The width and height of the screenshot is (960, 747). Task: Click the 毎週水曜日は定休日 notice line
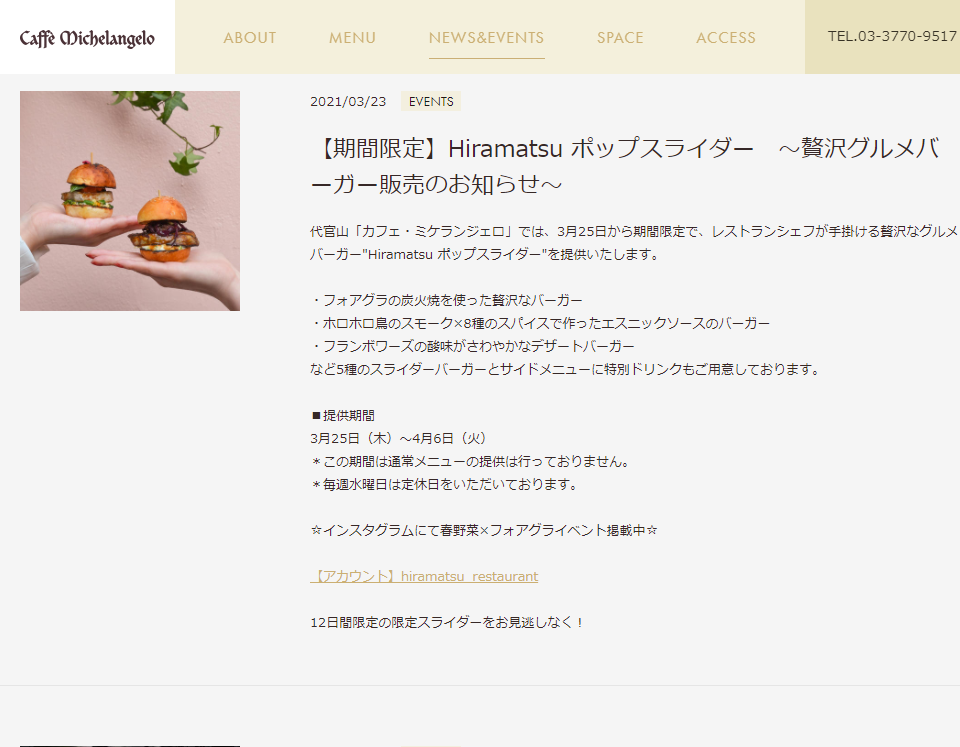(x=444, y=484)
